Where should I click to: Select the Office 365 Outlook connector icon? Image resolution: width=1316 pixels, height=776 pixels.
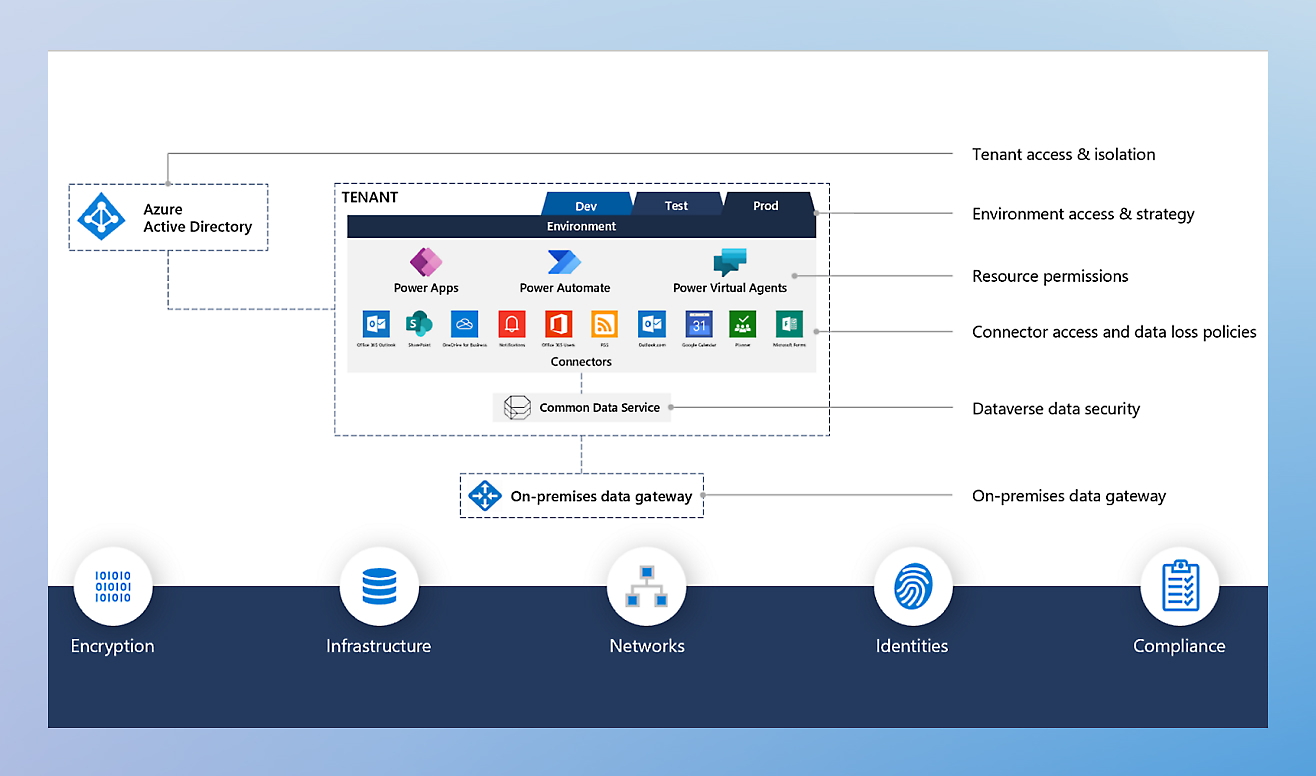377,324
